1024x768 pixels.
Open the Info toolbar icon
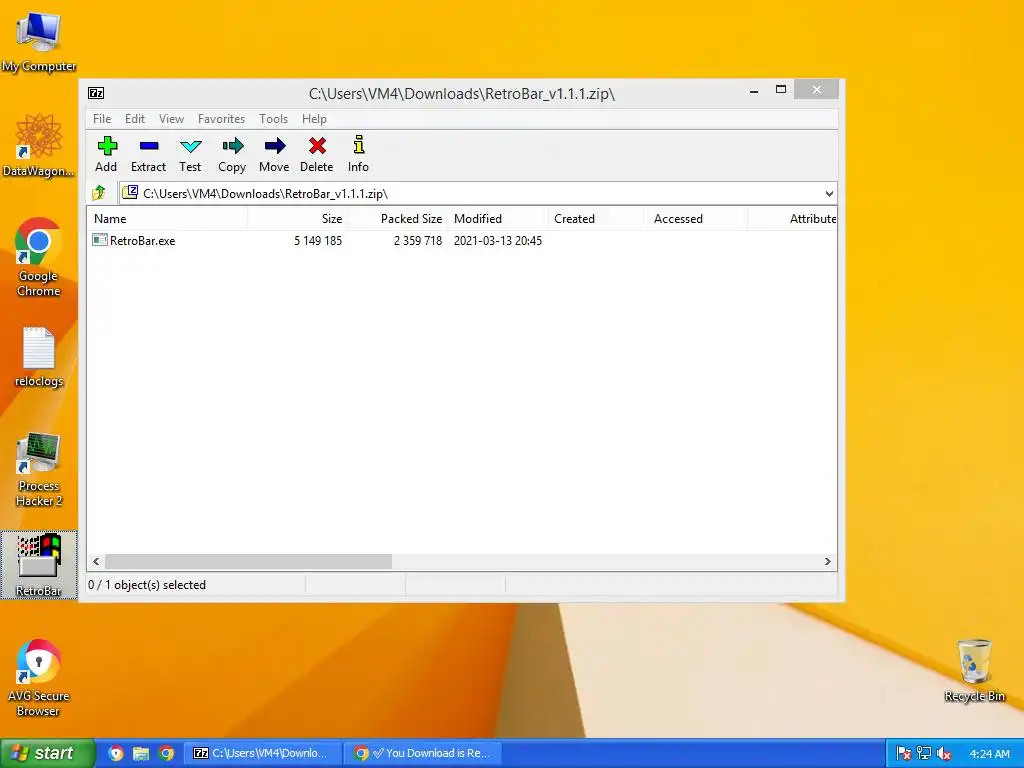[x=359, y=144]
